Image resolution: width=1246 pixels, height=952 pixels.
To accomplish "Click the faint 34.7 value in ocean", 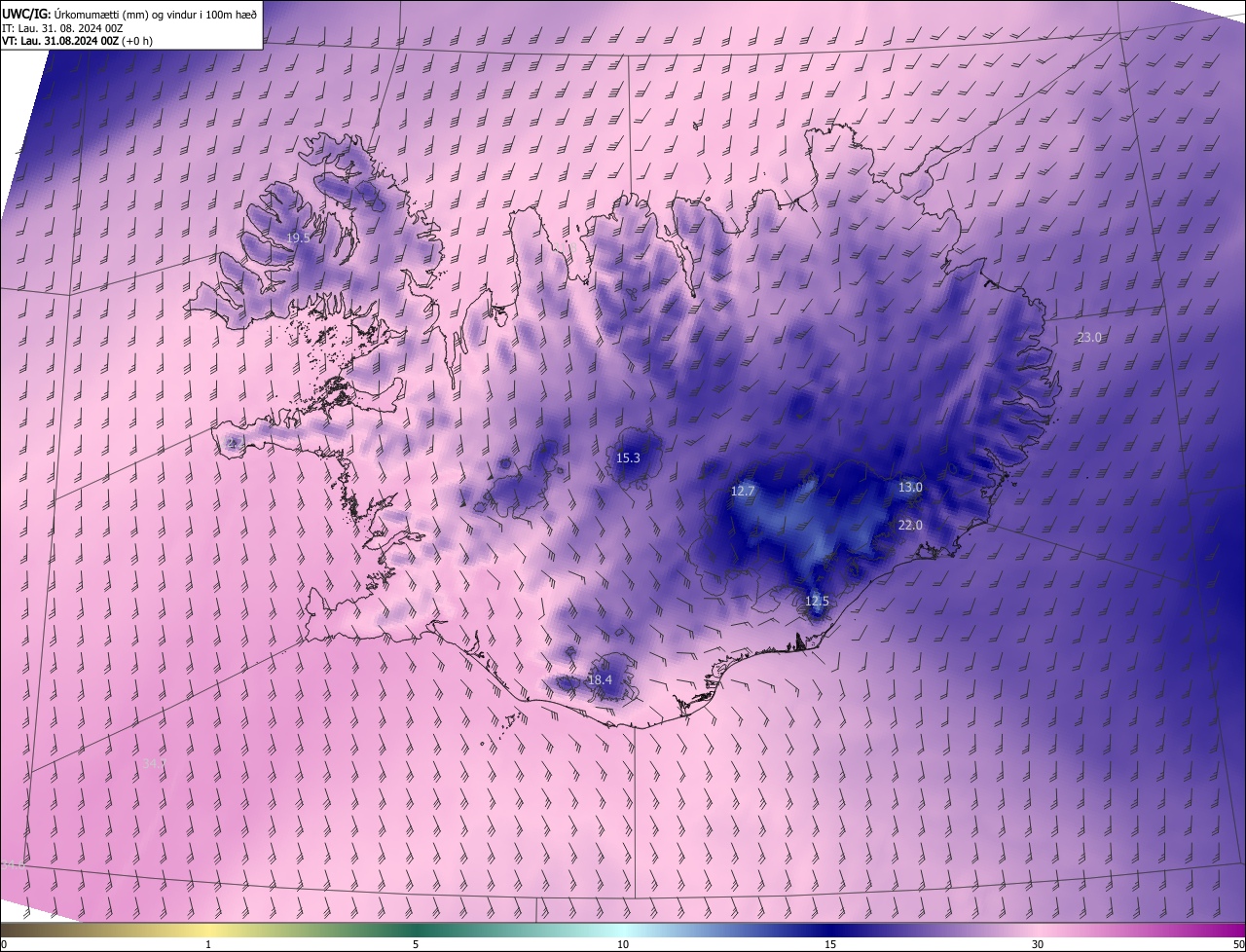I will 155,763.
